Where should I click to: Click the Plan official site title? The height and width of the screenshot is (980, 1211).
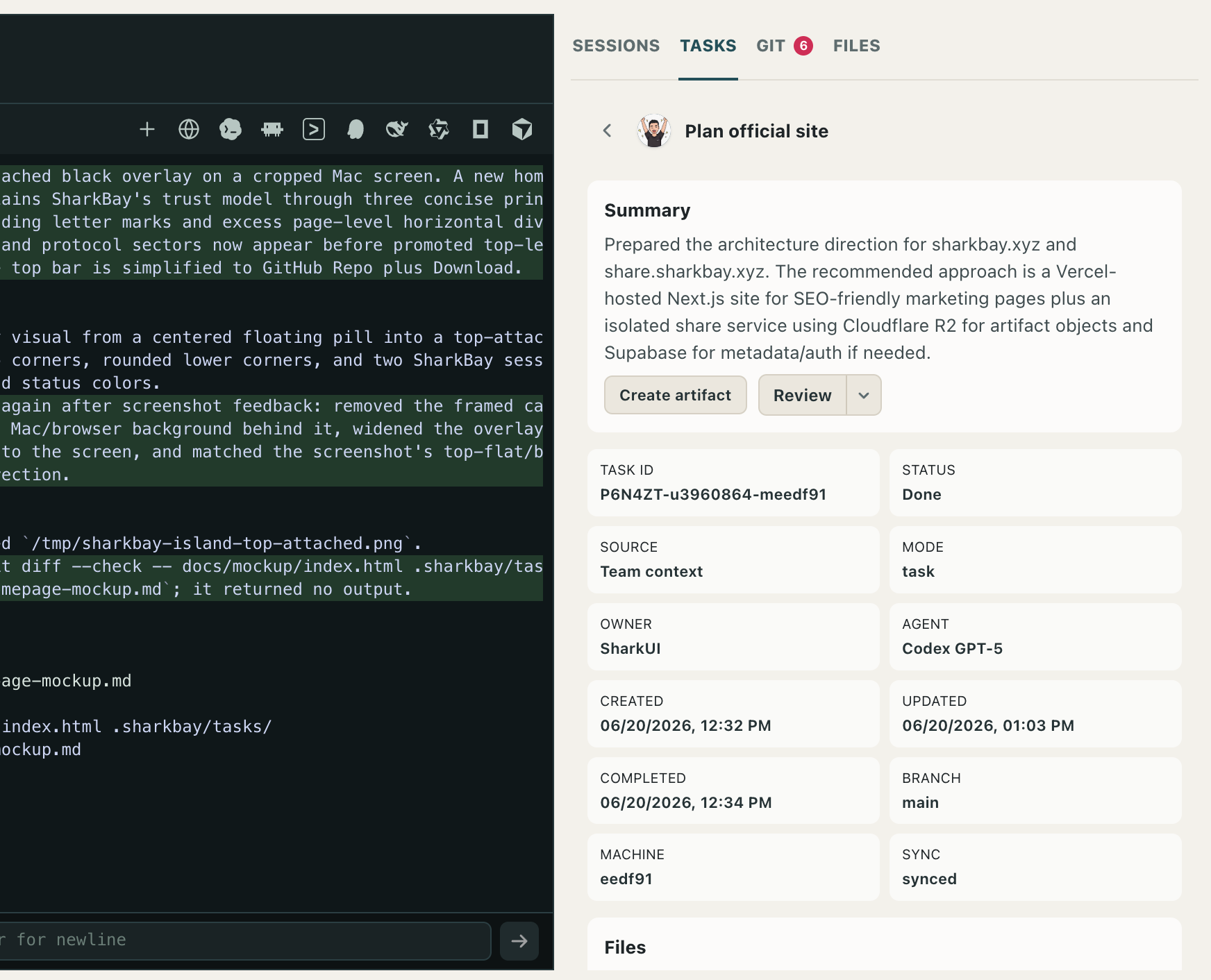coord(756,131)
